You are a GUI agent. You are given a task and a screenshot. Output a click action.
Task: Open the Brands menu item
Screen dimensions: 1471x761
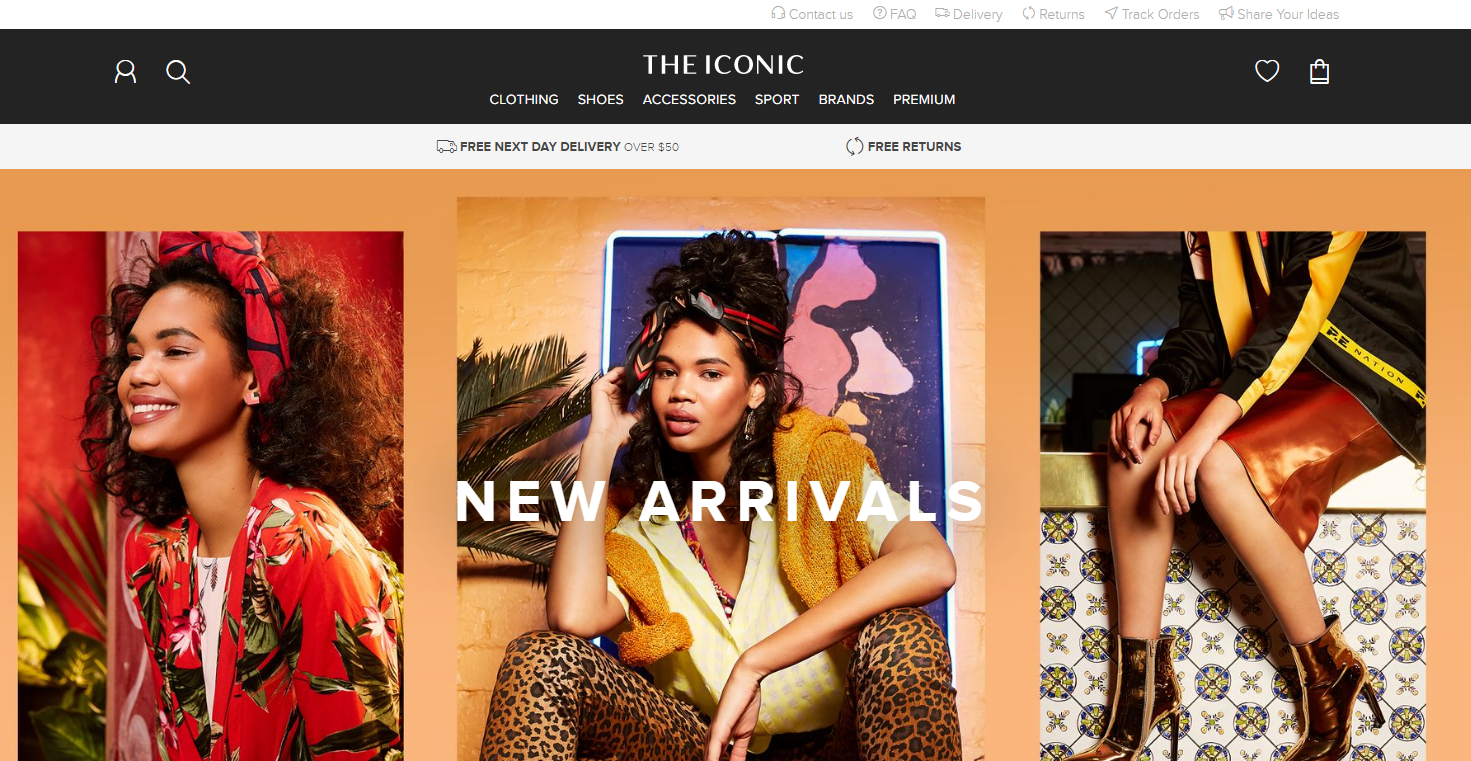click(846, 99)
